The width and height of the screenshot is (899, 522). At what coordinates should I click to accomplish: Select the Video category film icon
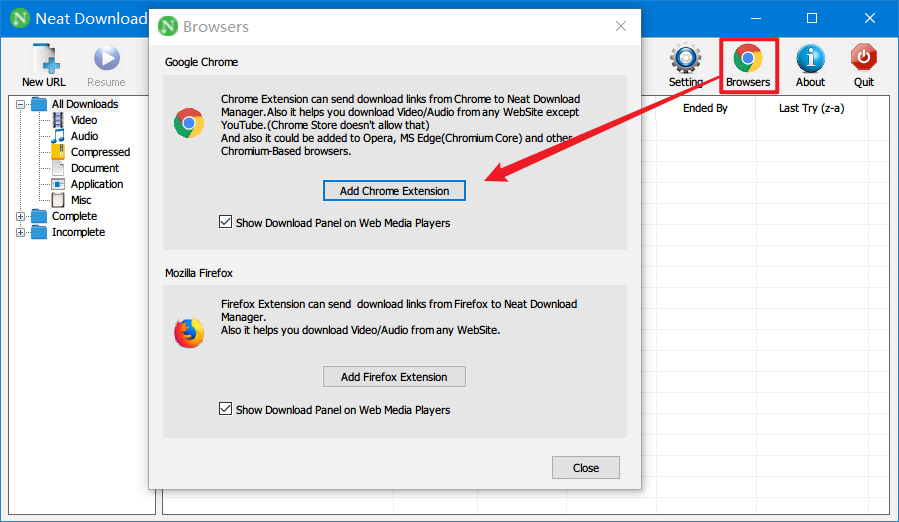tap(58, 120)
